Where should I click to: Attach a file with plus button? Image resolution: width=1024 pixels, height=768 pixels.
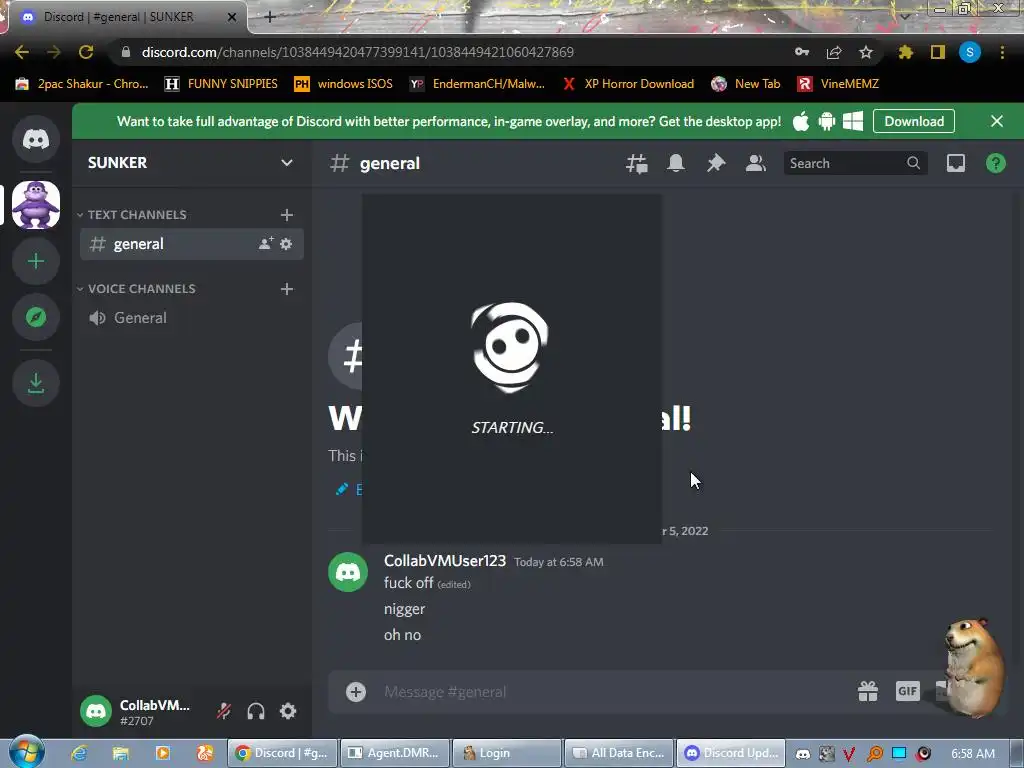pos(356,692)
